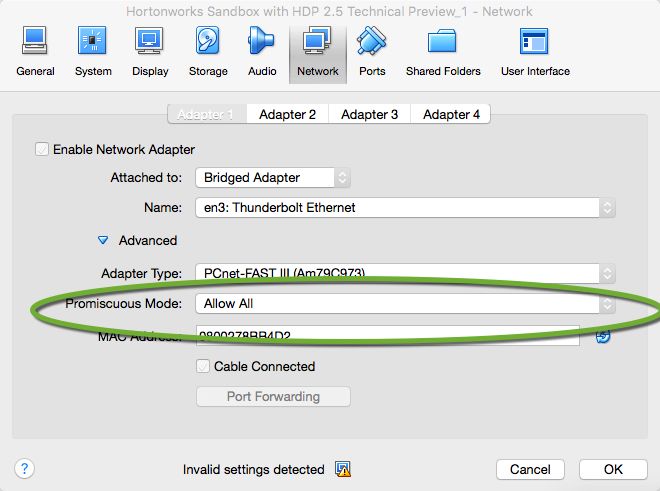Click the MAC address regenerate icon
Viewport: 660px width, 491px height.
point(603,336)
